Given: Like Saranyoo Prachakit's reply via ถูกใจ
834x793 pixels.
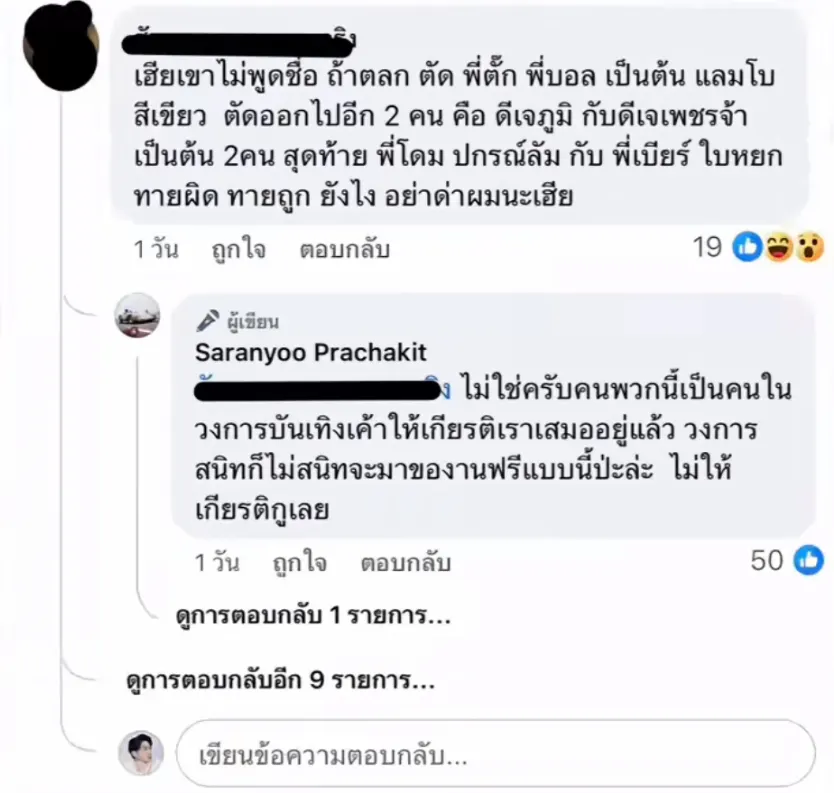Looking at the screenshot, I should coord(299,563).
